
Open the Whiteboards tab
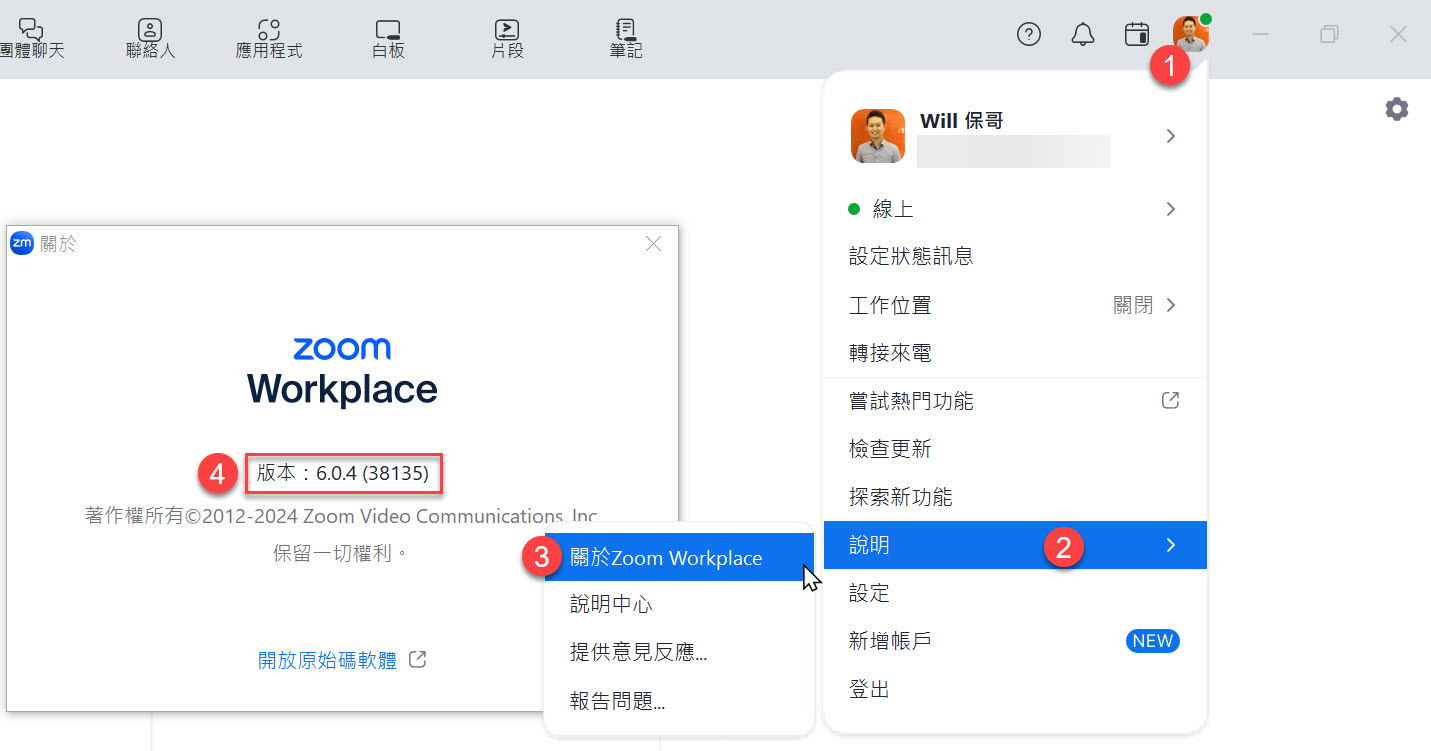click(x=388, y=39)
